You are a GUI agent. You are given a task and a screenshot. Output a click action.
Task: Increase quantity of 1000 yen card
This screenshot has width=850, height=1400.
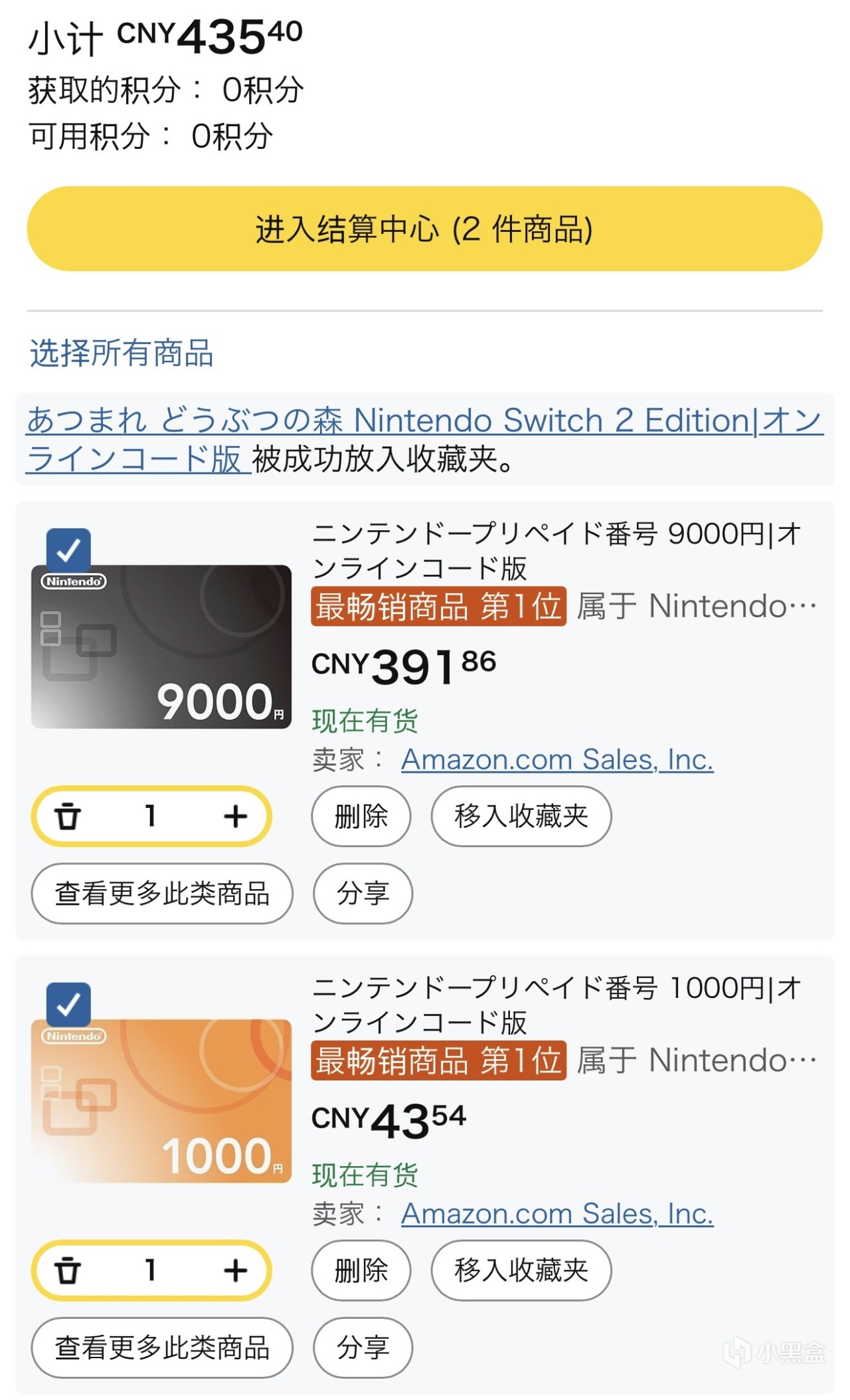[235, 1270]
